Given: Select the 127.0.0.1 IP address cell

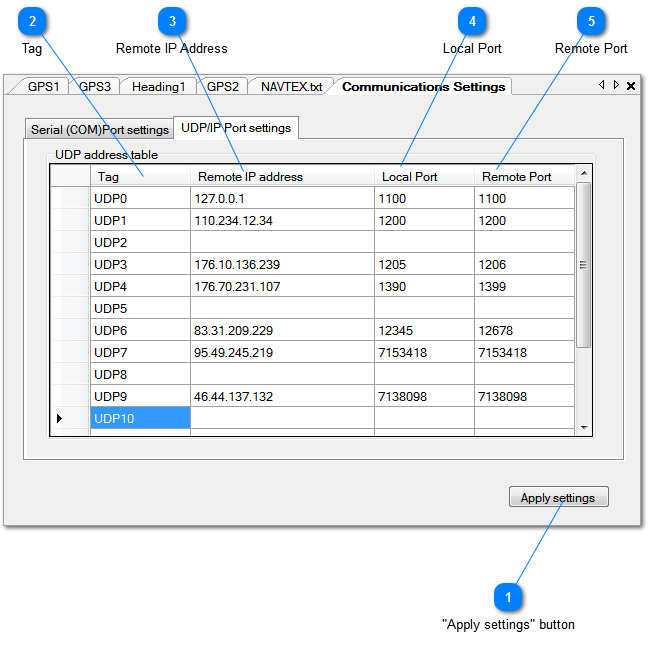Looking at the screenshot, I should click(282, 198).
